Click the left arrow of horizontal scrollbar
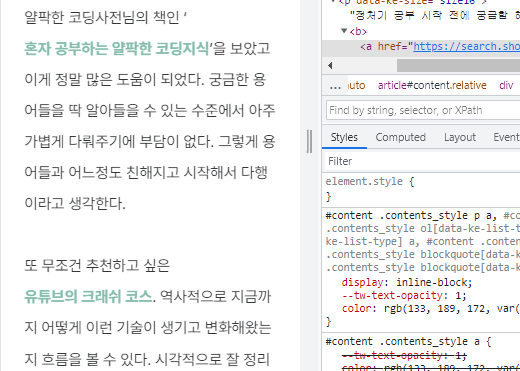 tap(330, 66)
